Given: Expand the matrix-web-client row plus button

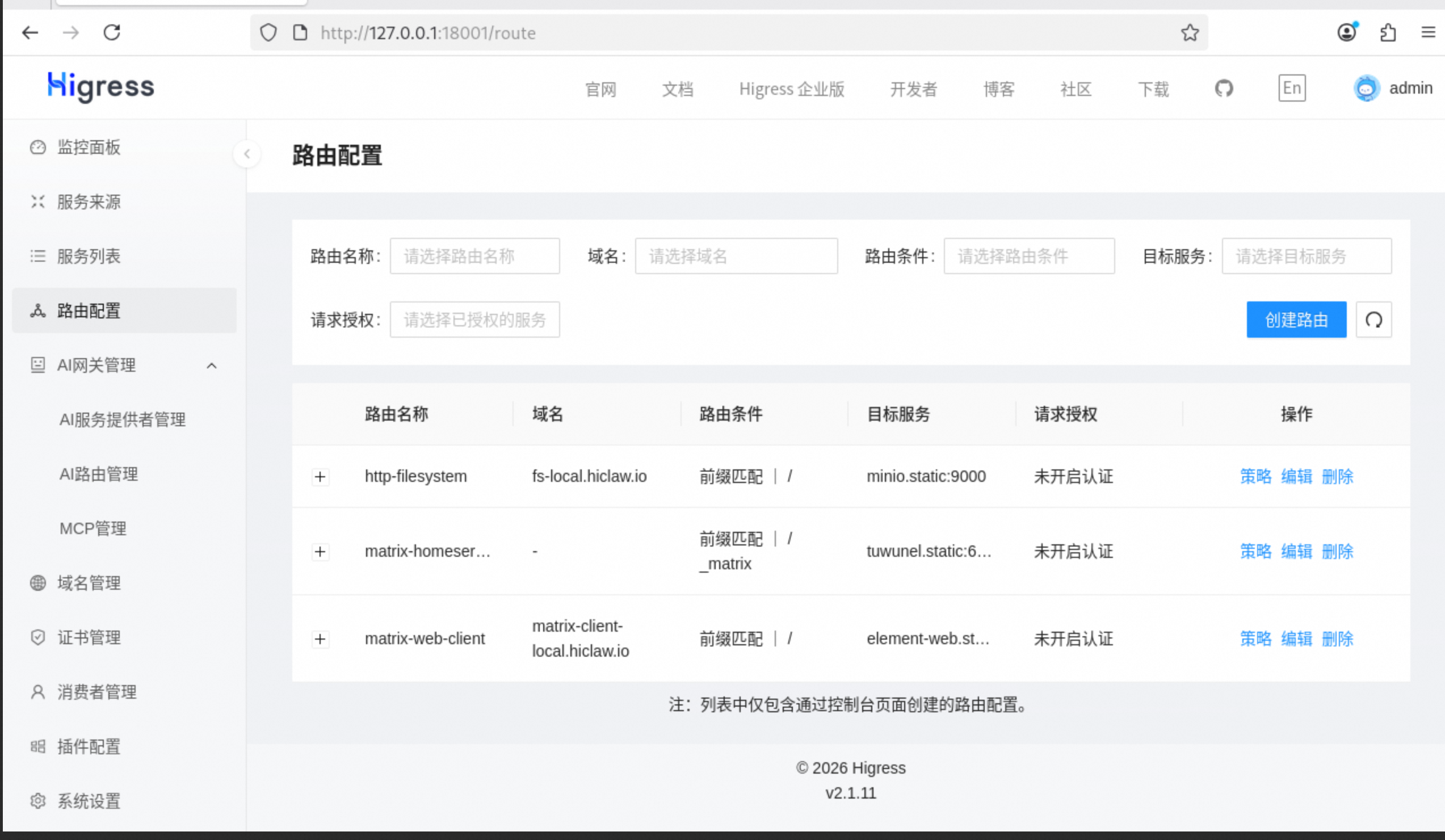Looking at the screenshot, I should [x=320, y=639].
